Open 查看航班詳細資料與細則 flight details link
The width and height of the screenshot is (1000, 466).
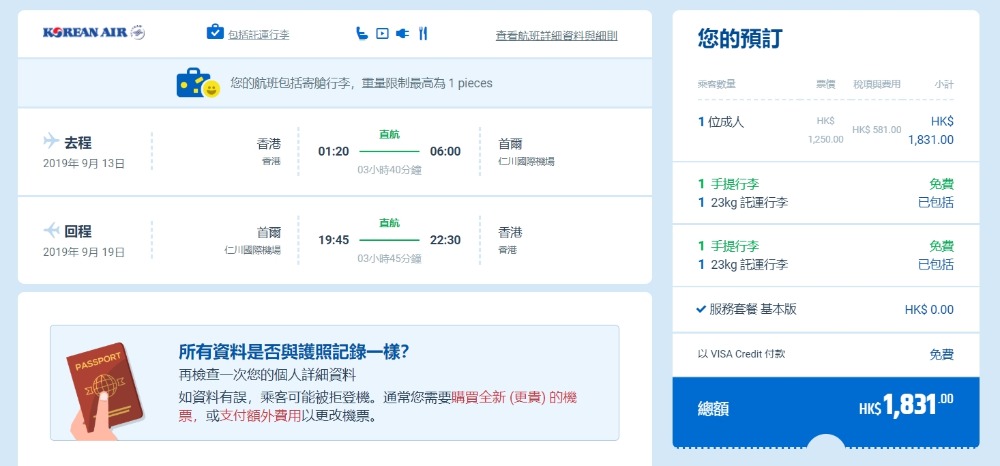tap(556, 35)
